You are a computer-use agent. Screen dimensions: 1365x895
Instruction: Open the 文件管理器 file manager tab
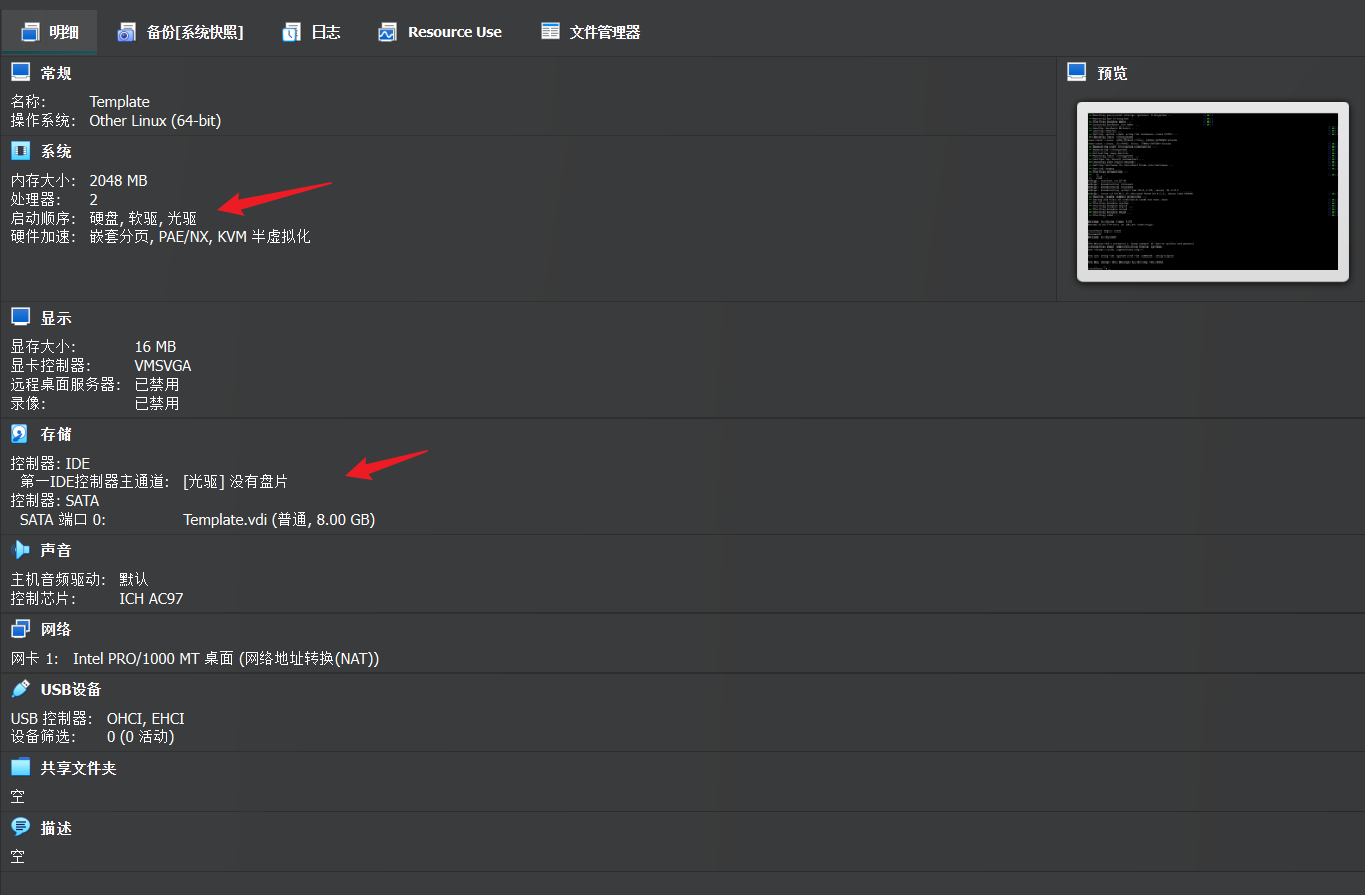point(591,32)
